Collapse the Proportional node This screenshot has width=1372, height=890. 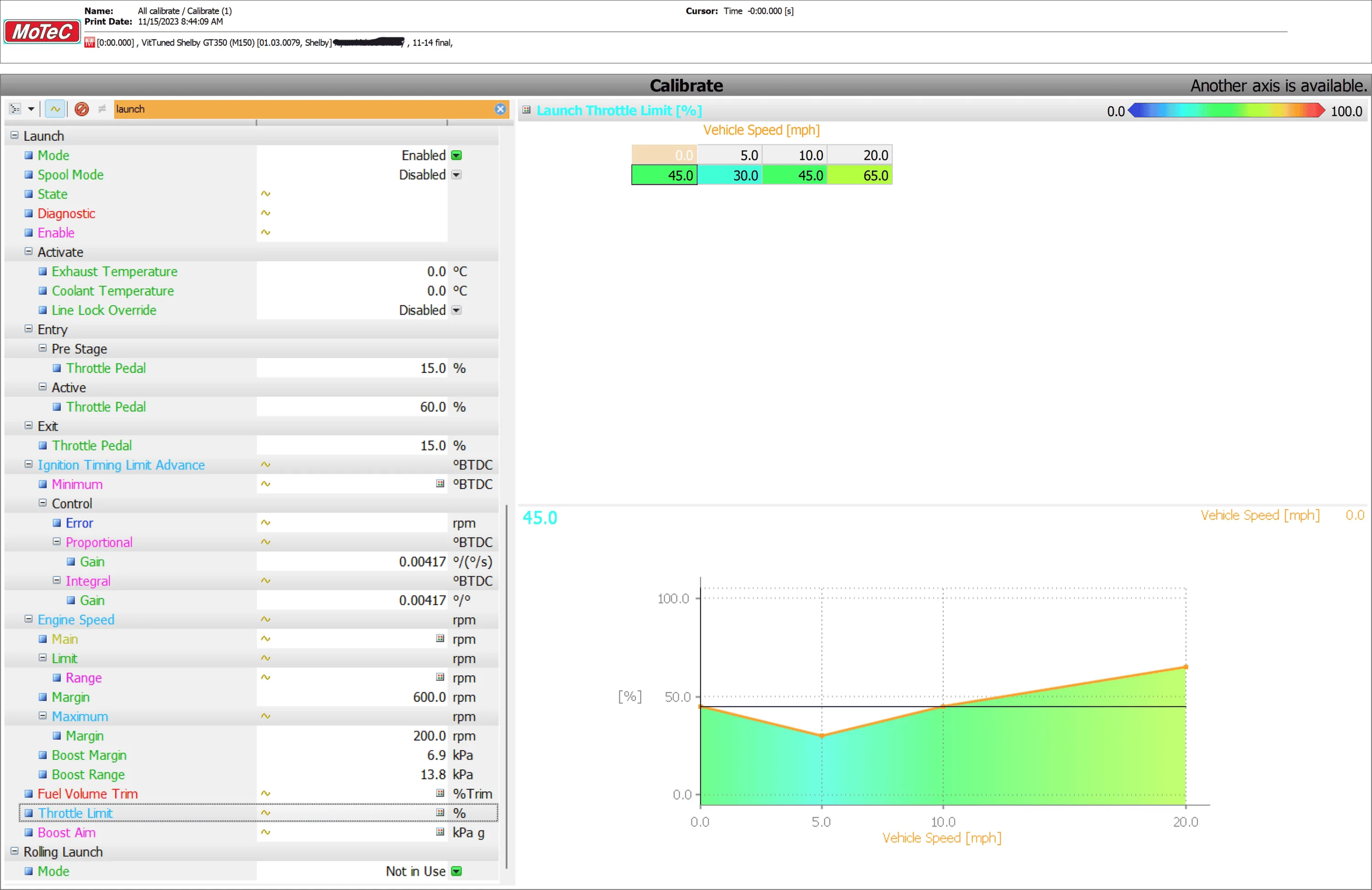coord(57,542)
